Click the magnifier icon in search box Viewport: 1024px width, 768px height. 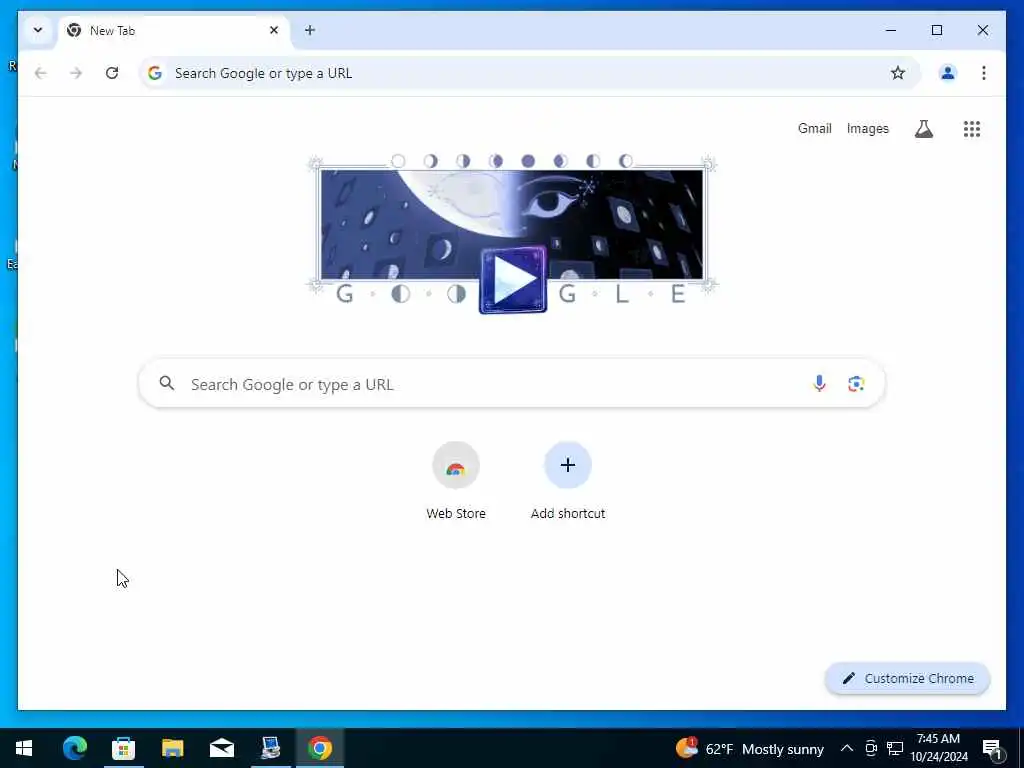167,383
